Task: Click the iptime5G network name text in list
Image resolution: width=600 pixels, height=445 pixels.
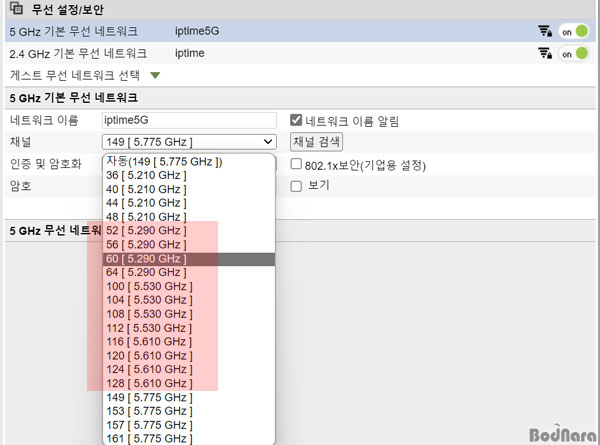Action: 197,31
